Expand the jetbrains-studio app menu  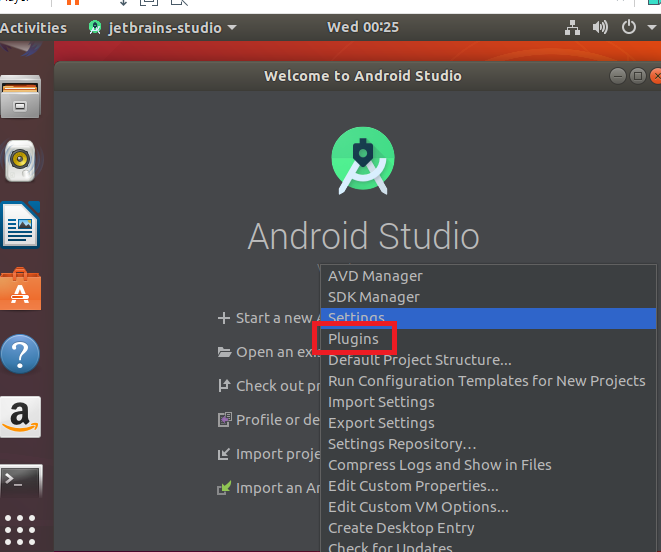(162, 28)
